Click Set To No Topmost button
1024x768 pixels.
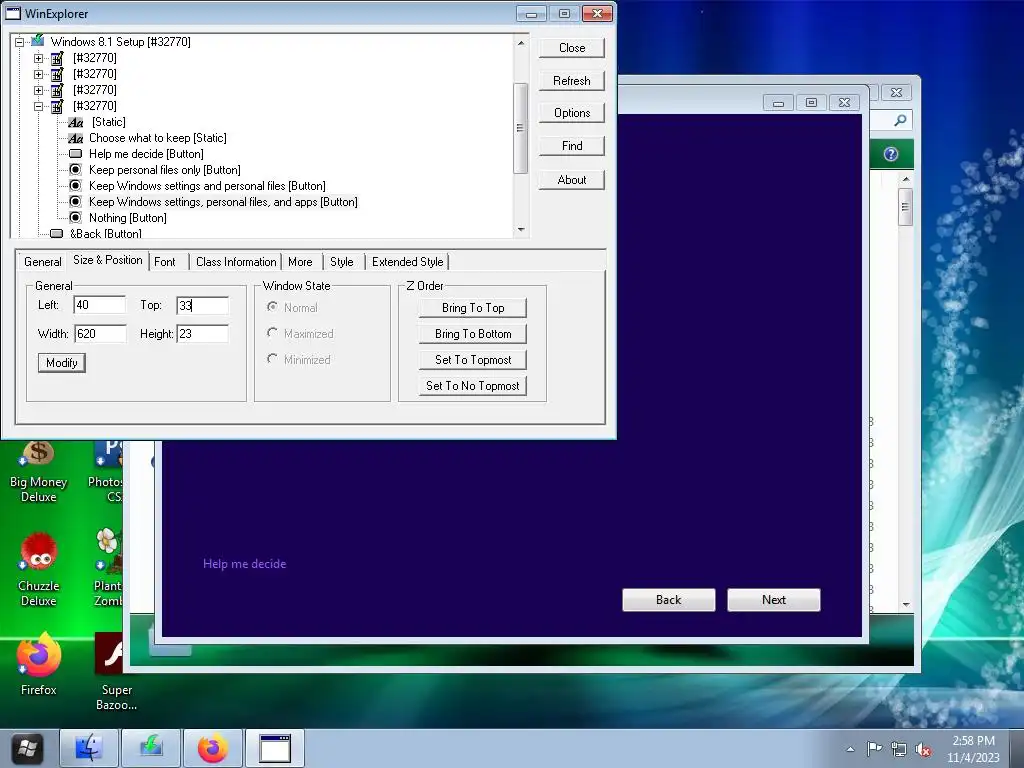coord(473,386)
